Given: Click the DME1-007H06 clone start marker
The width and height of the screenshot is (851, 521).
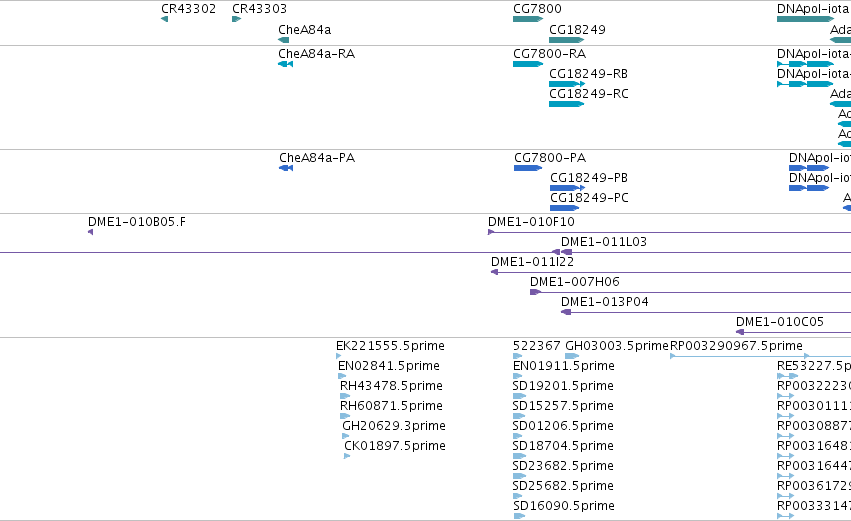Looking at the screenshot, I should click(x=536, y=292).
